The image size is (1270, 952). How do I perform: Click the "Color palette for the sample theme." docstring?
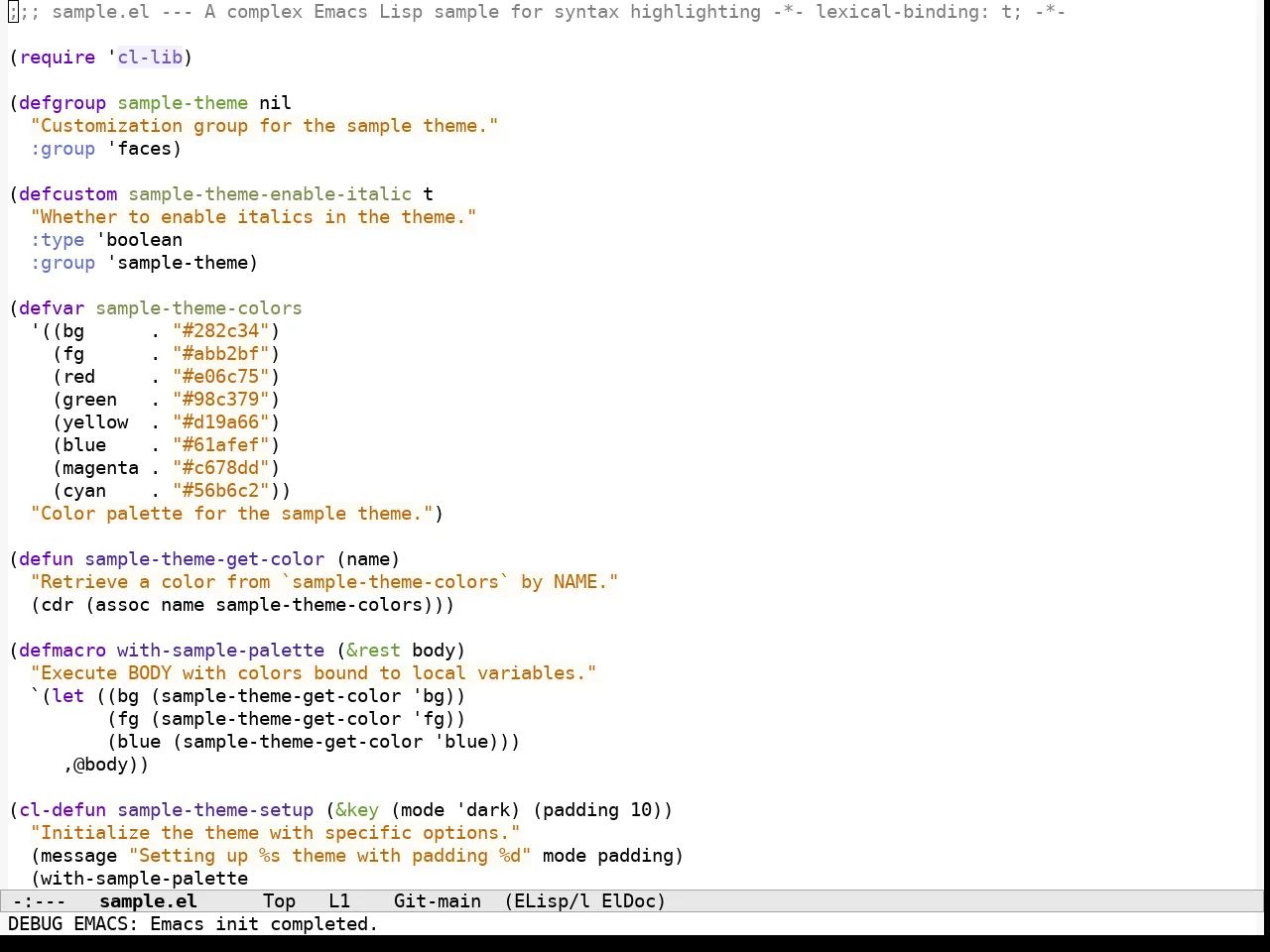pyautogui.click(x=231, y=514)
